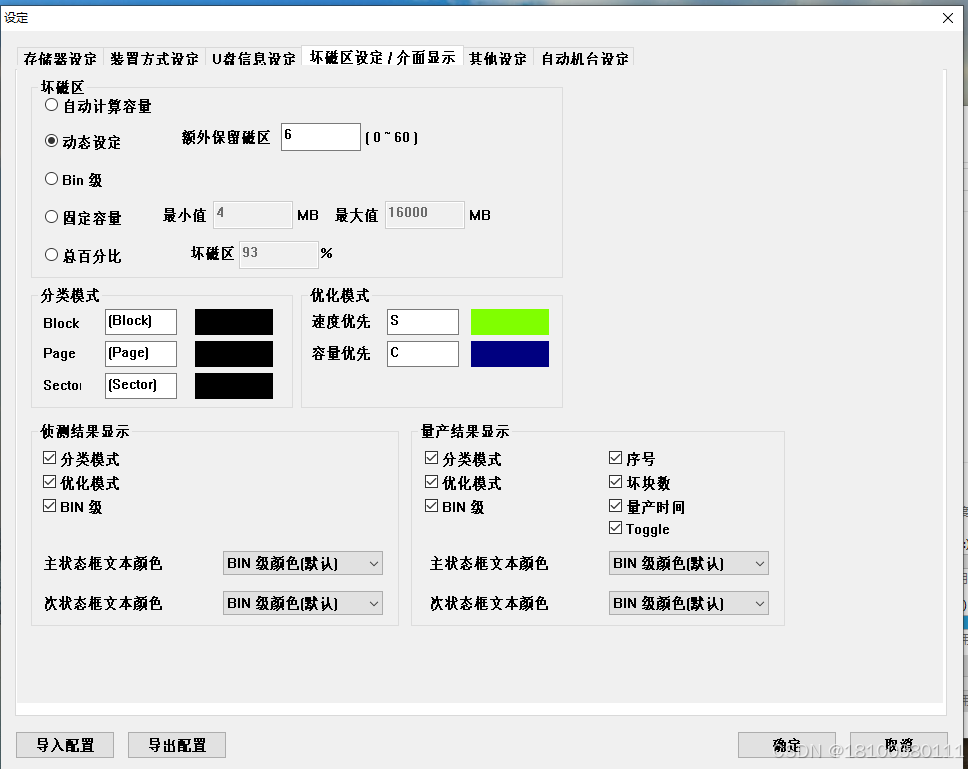Open the Page black color swatch
The width and height of the screenshot is (968, 769).
tap(234, 354)
